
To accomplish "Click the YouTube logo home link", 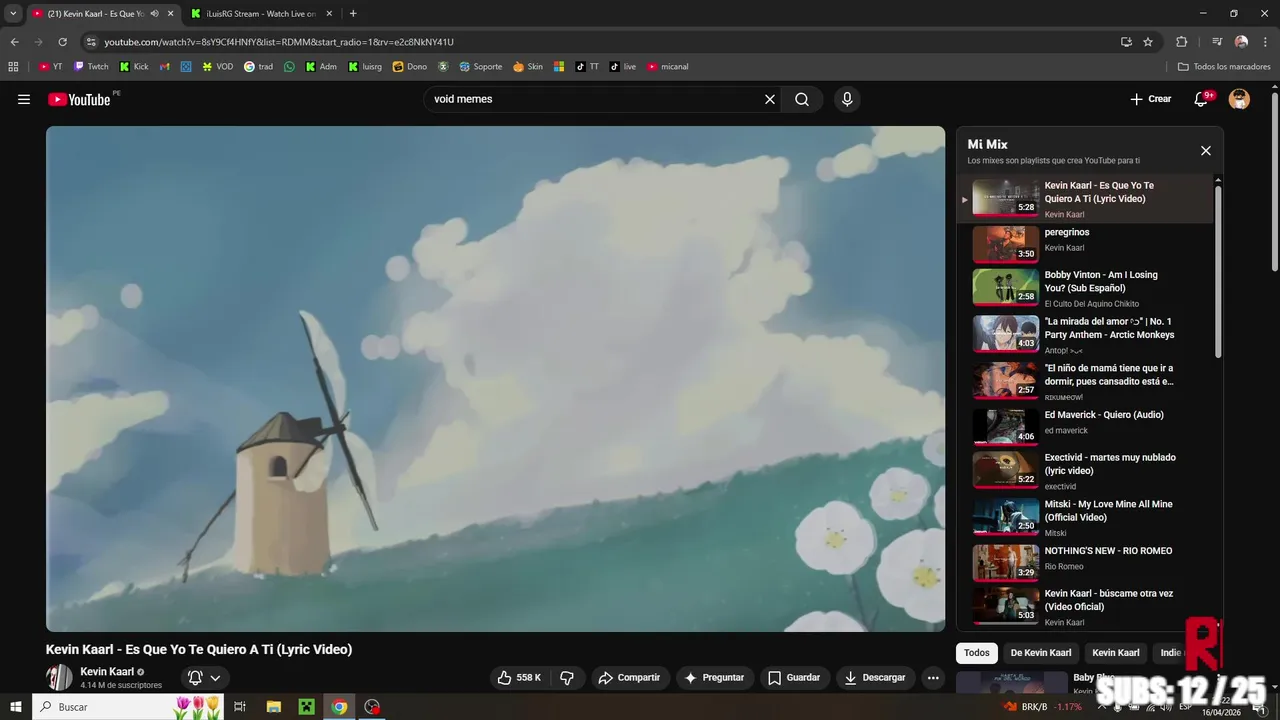I will 79,99.
